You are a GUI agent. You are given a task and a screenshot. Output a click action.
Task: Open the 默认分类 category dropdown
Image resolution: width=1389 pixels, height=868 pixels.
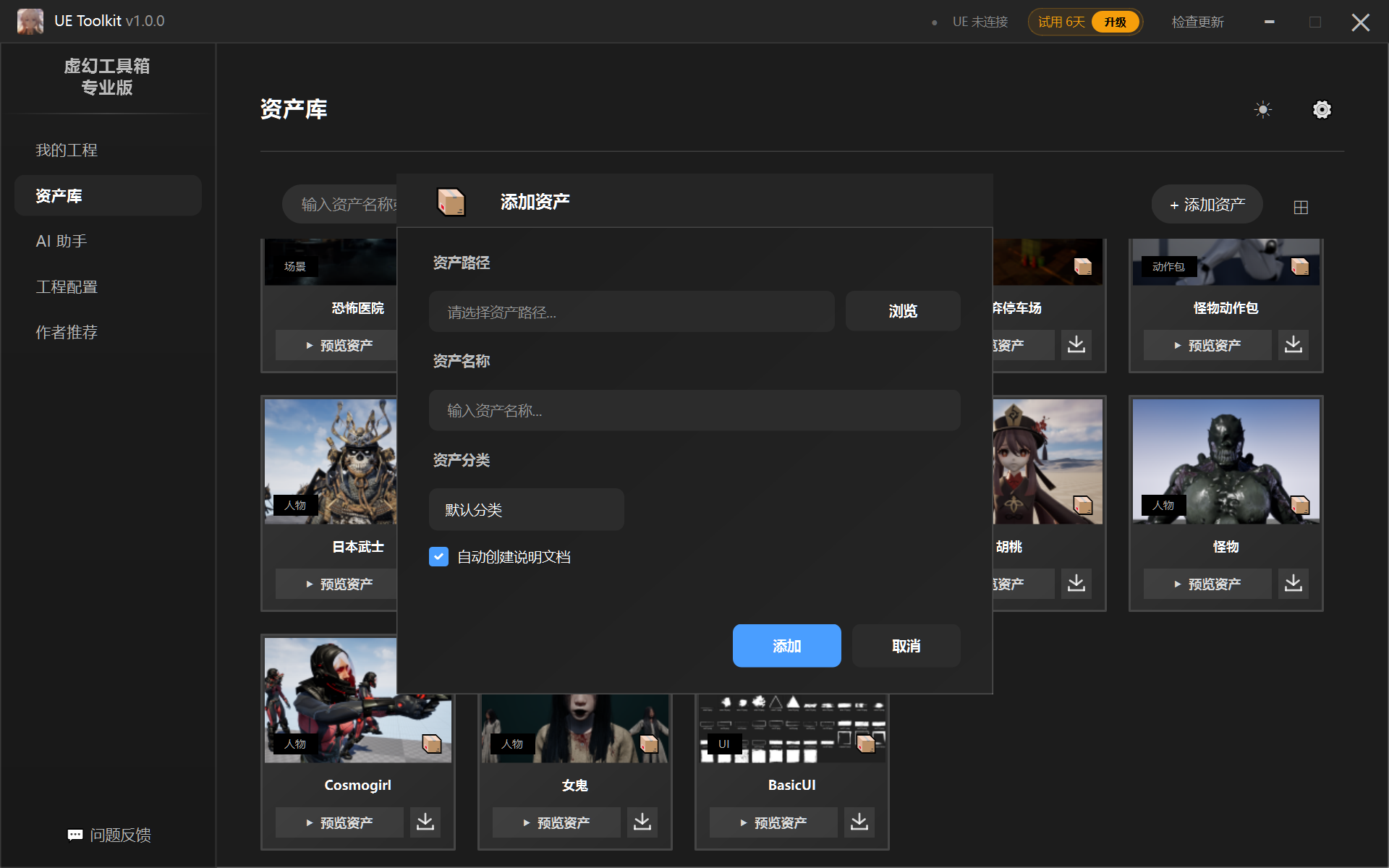coord(526,510)
